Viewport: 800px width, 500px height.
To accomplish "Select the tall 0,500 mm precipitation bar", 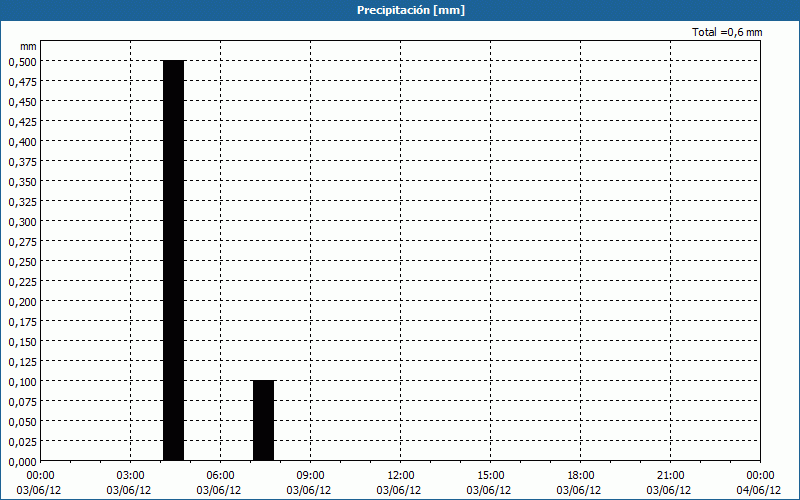I will pyautogui.click(x=173, y=261).
